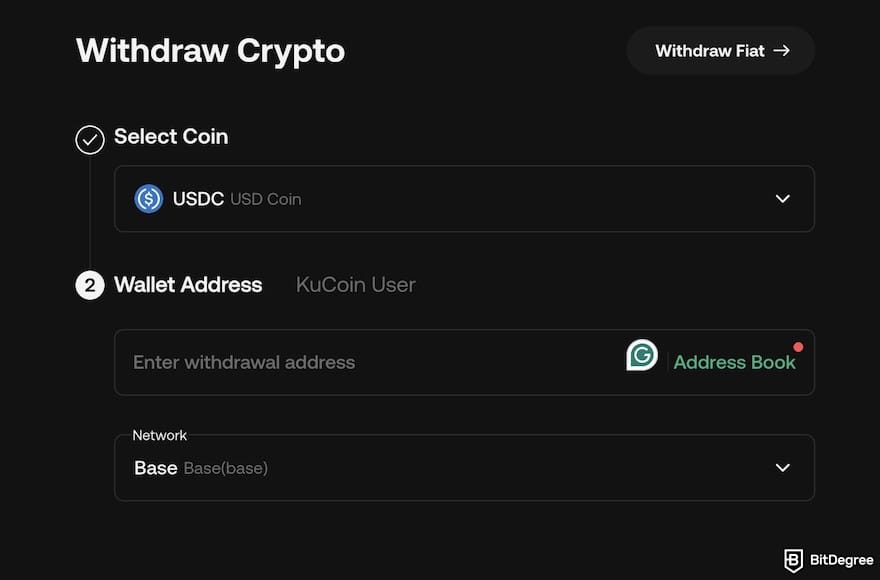Click the Withdraw Crypto heading

[210, 50]
